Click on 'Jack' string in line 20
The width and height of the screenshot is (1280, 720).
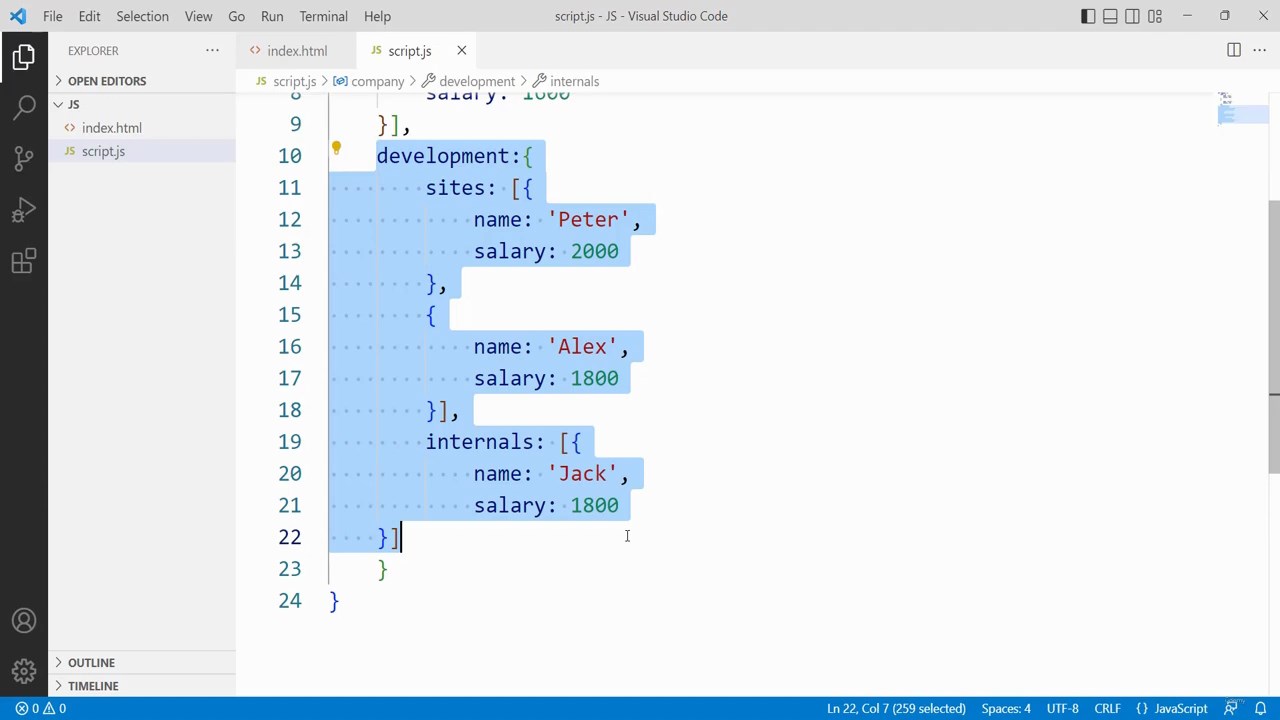pyautogui.click(x=582, y=474)
